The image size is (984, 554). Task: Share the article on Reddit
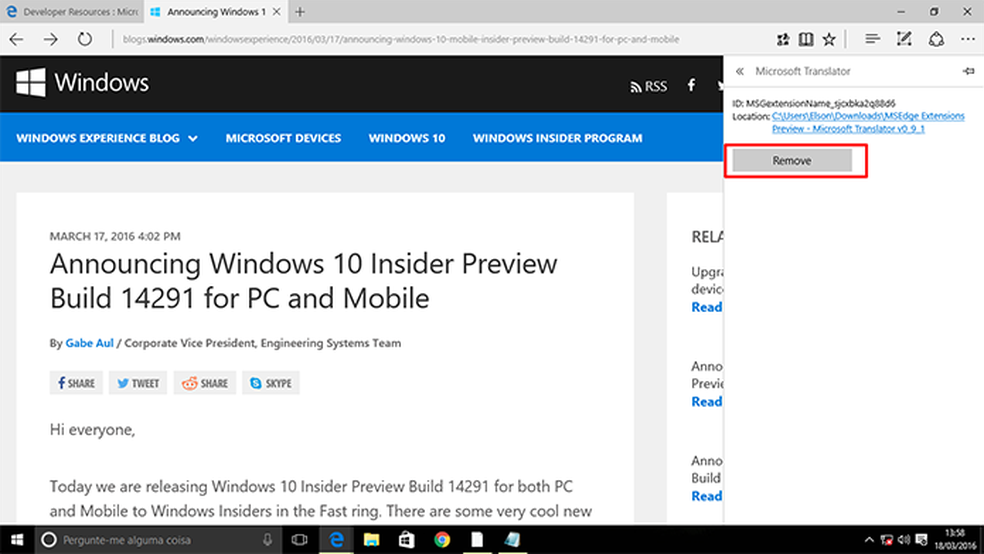(205, 383)
